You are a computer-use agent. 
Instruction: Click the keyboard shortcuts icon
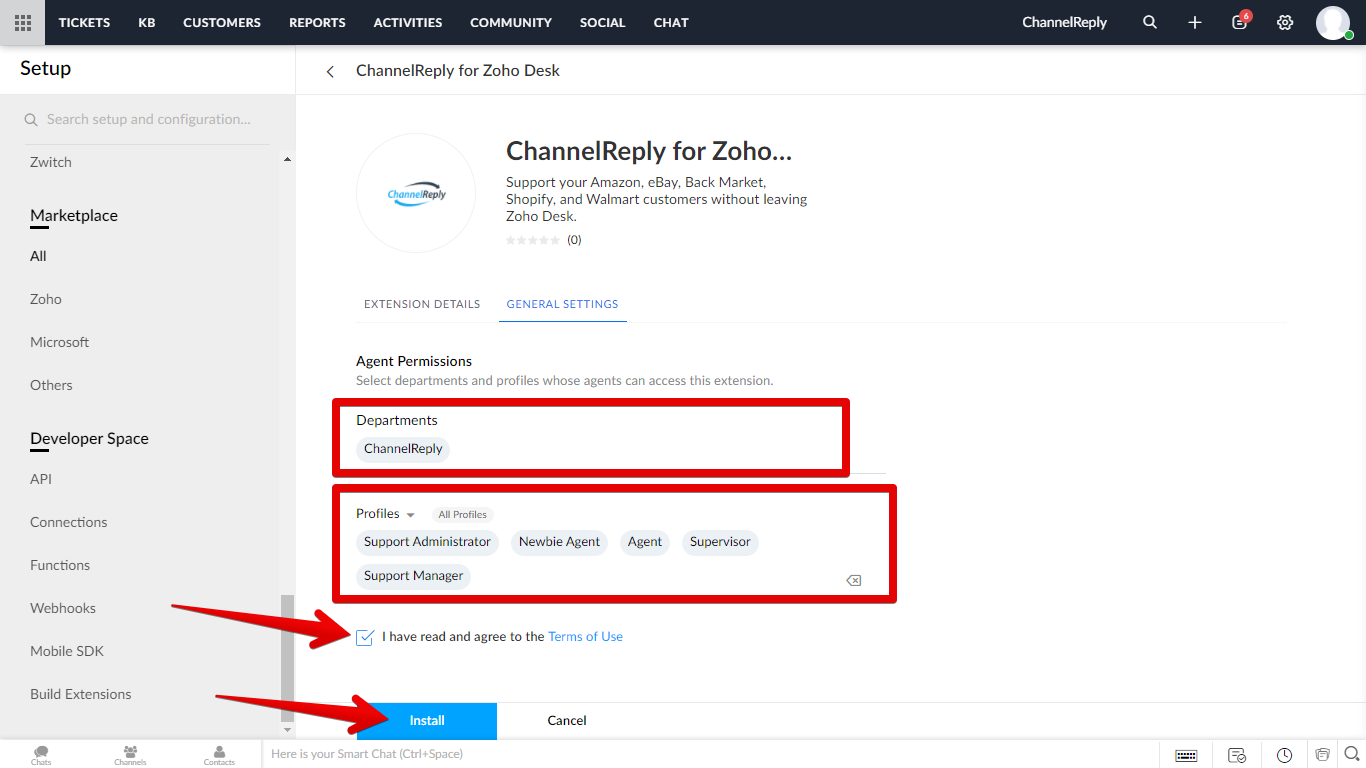1186,755
